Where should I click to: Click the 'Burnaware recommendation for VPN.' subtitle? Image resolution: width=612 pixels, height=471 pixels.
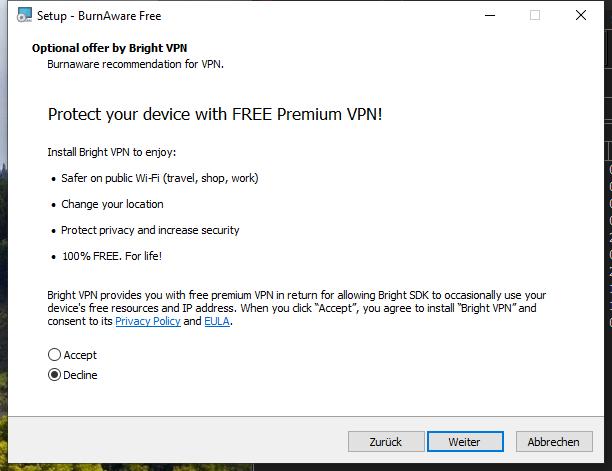click(x=135, y=64)
